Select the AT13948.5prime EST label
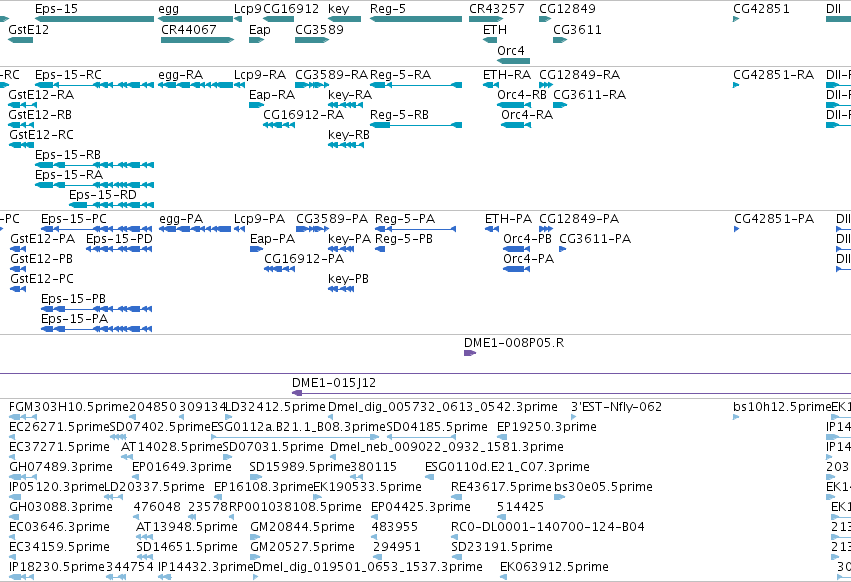The image size is (851, 582). point(187,527)
